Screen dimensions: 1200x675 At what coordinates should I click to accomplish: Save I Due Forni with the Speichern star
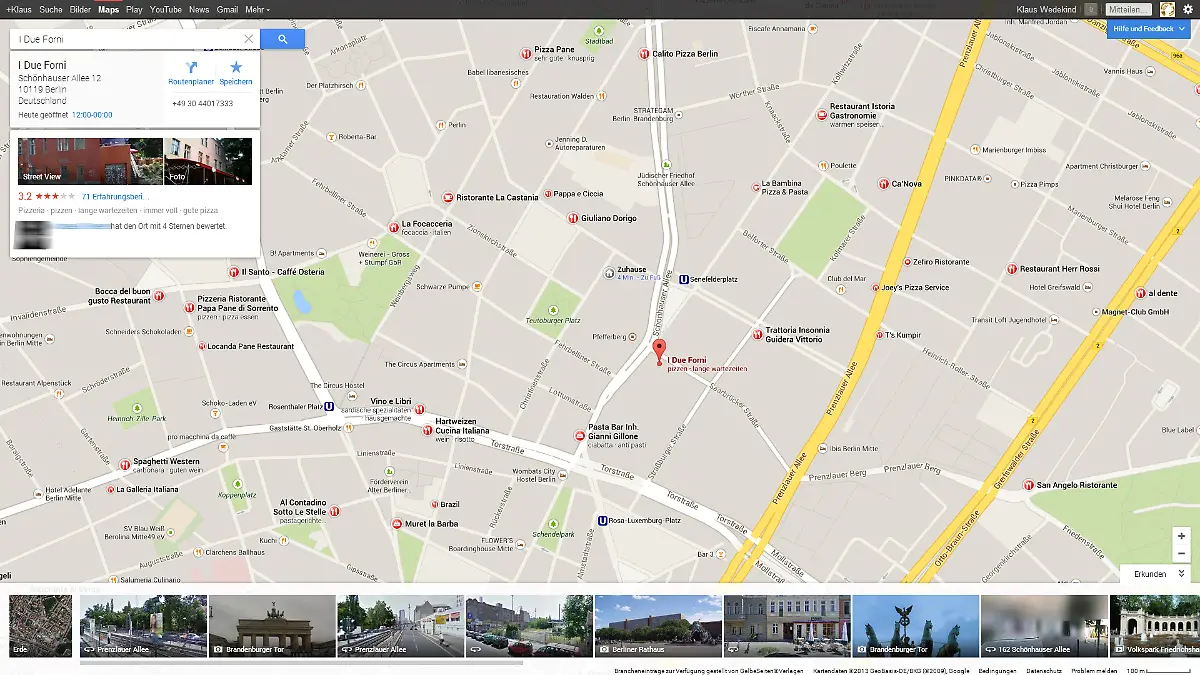pyautogui.click(x=236, y=68)
